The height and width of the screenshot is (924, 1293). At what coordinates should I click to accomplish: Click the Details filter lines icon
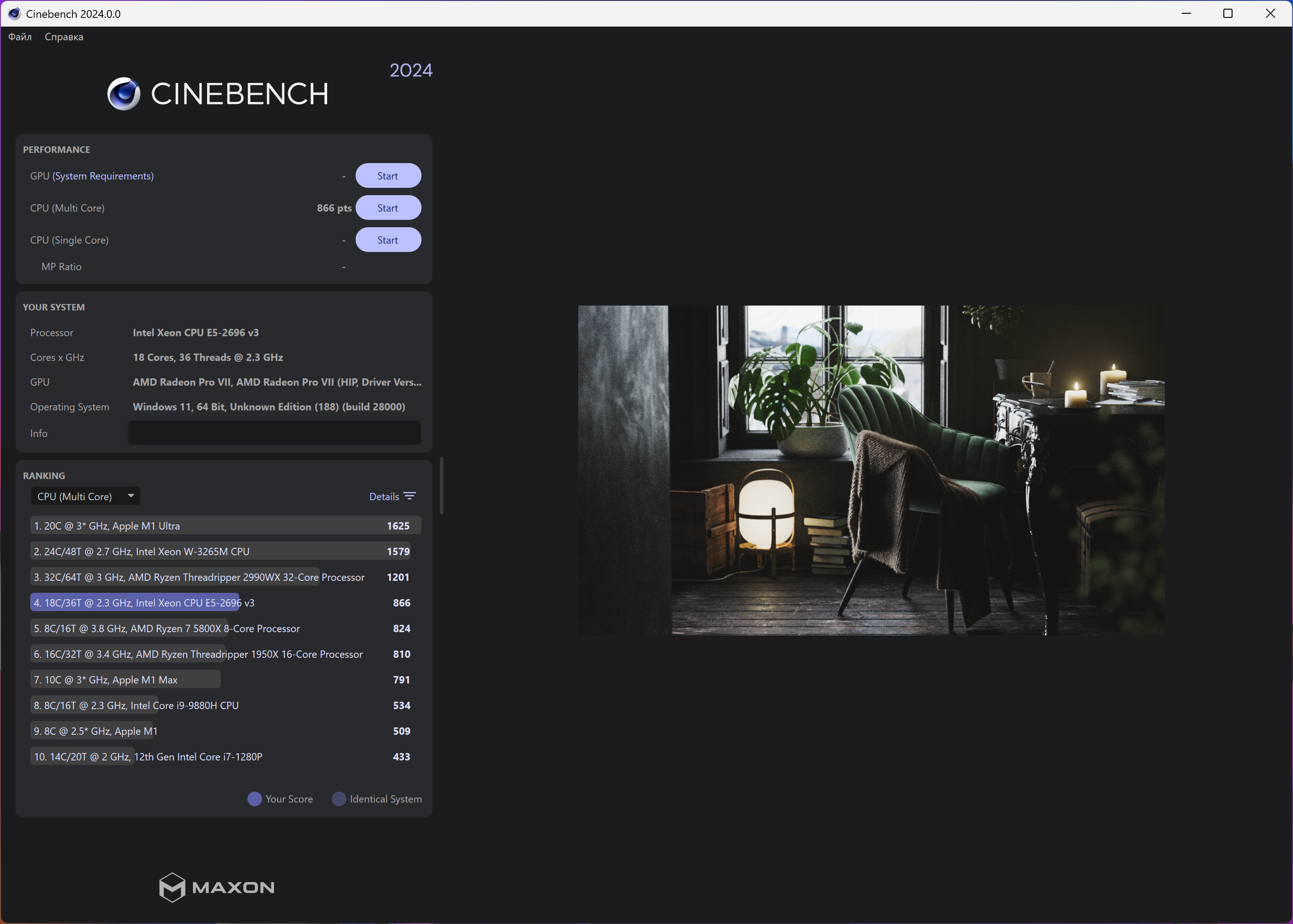[410, 496]
